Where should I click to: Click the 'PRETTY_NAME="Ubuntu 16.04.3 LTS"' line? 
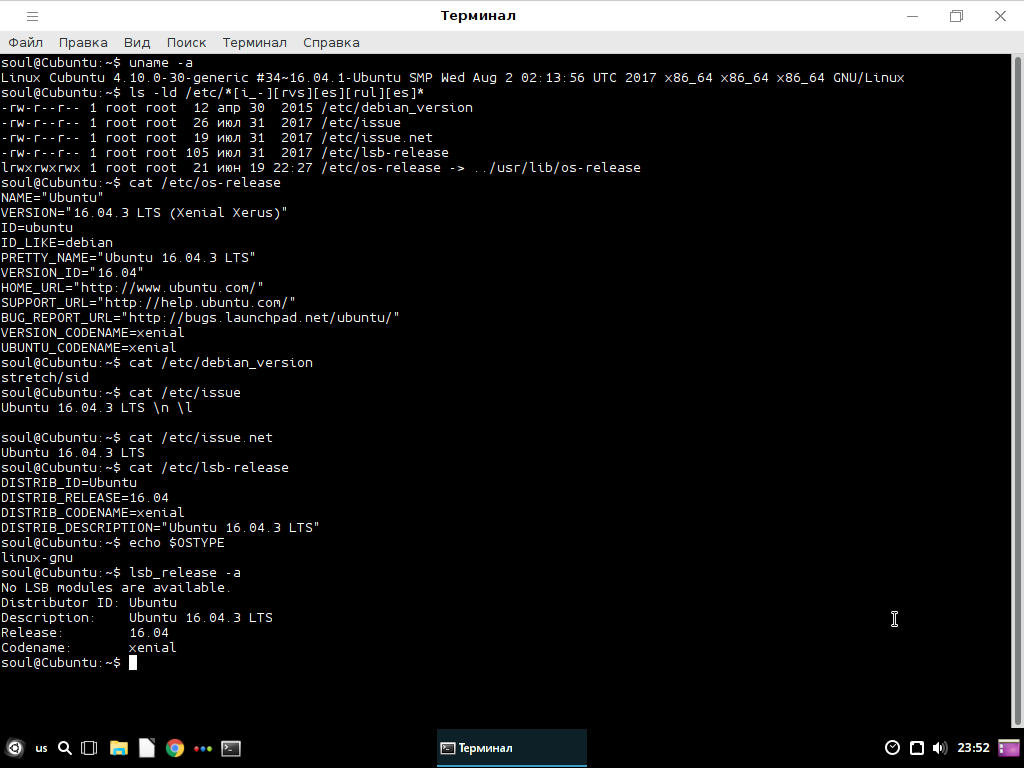[128, 258]
